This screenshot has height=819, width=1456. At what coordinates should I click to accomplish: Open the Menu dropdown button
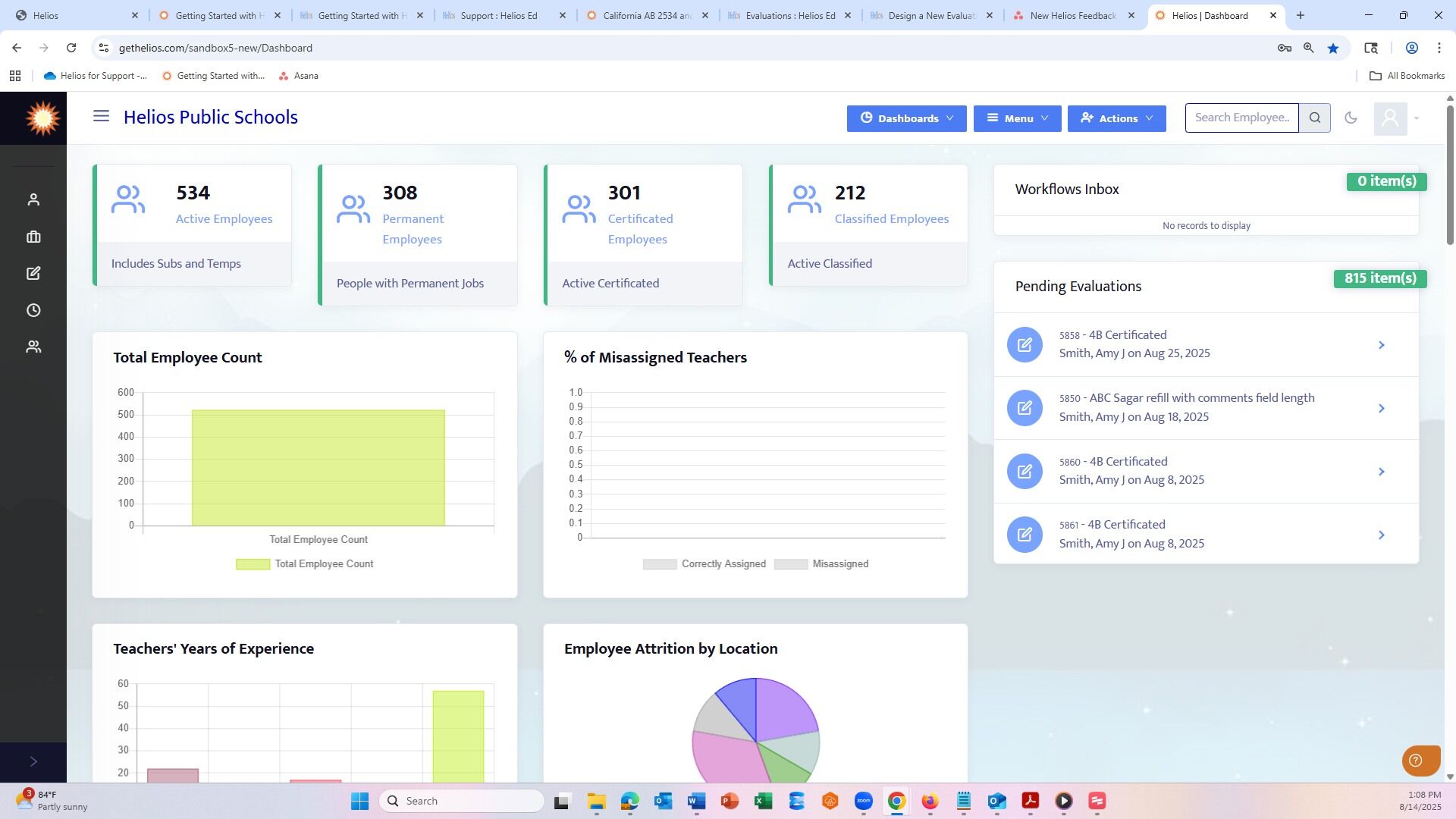1017,118
